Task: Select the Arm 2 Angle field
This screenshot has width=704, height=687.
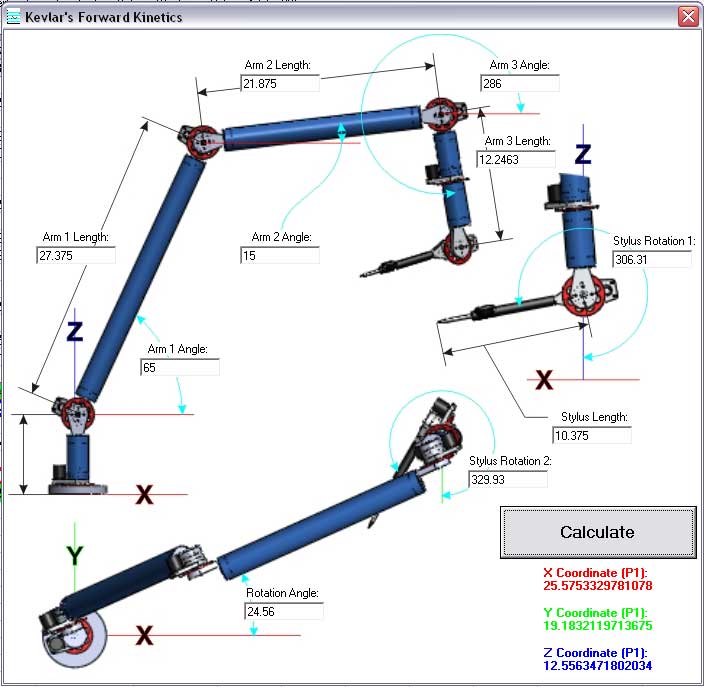Action: click(279, 256)
